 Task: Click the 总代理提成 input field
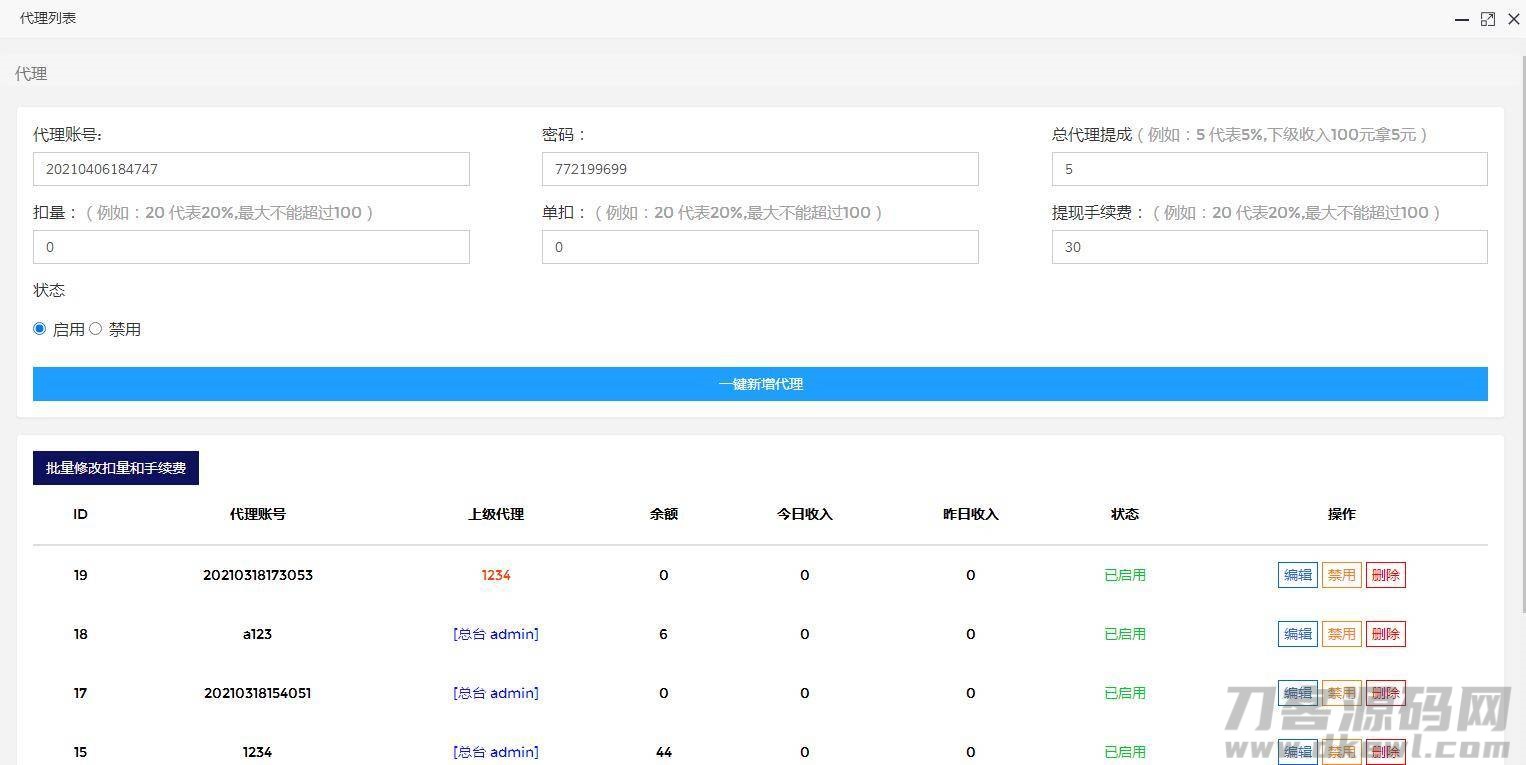pos(1269,169)
